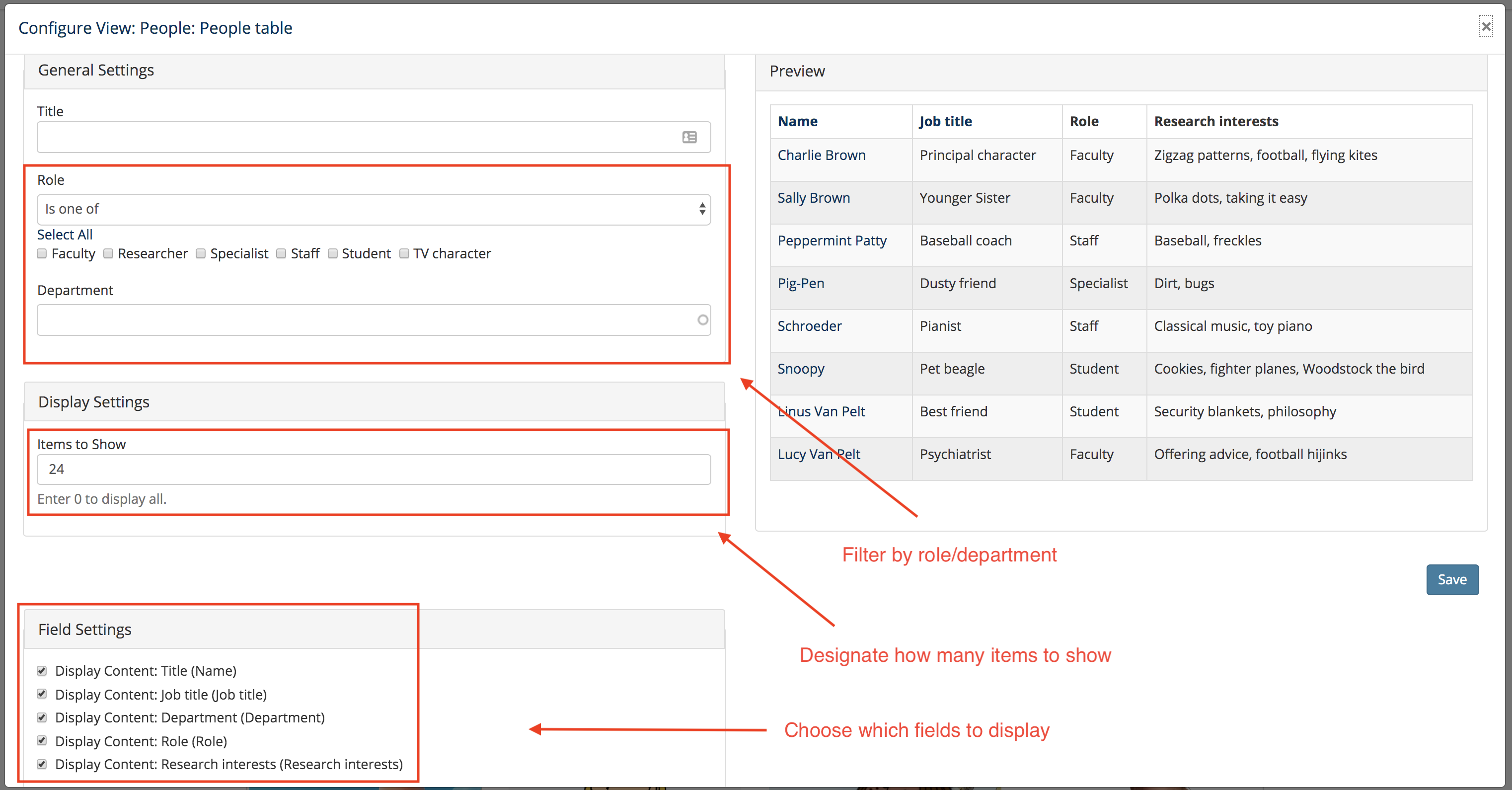Open the Peppermint Patty link
Screen dimensions: 1512x790
click(x=832, y=240)
